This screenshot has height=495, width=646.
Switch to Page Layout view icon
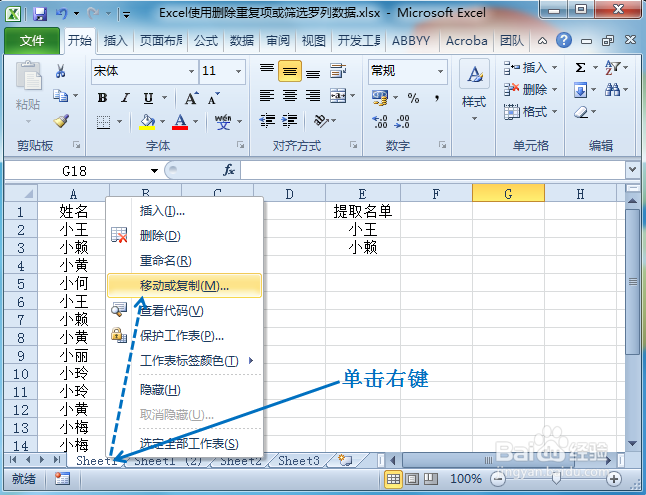pos(412,479)
